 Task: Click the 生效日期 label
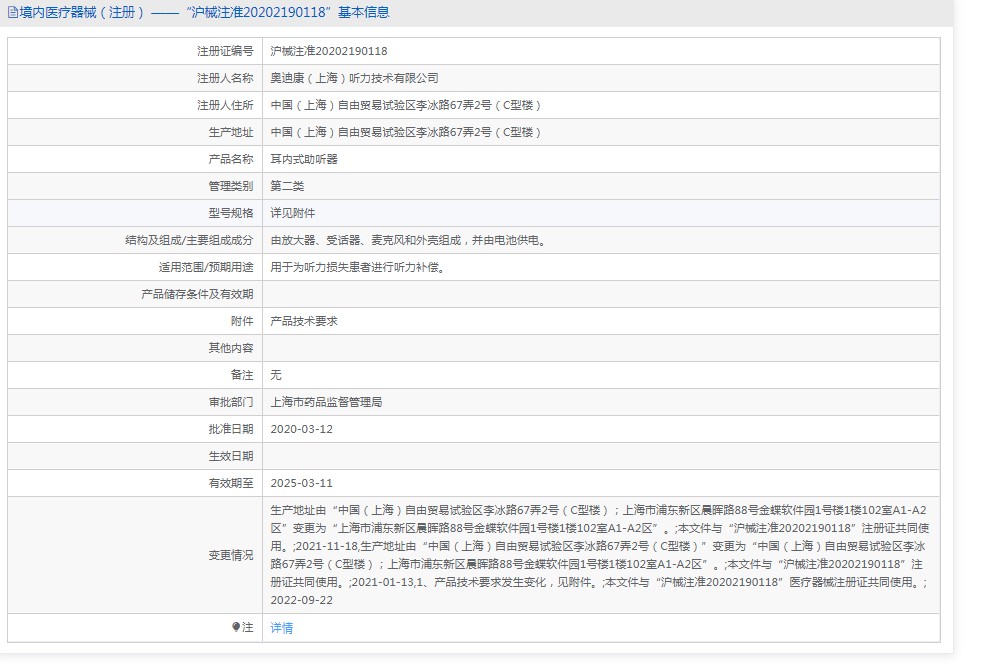tap(230, 456)
